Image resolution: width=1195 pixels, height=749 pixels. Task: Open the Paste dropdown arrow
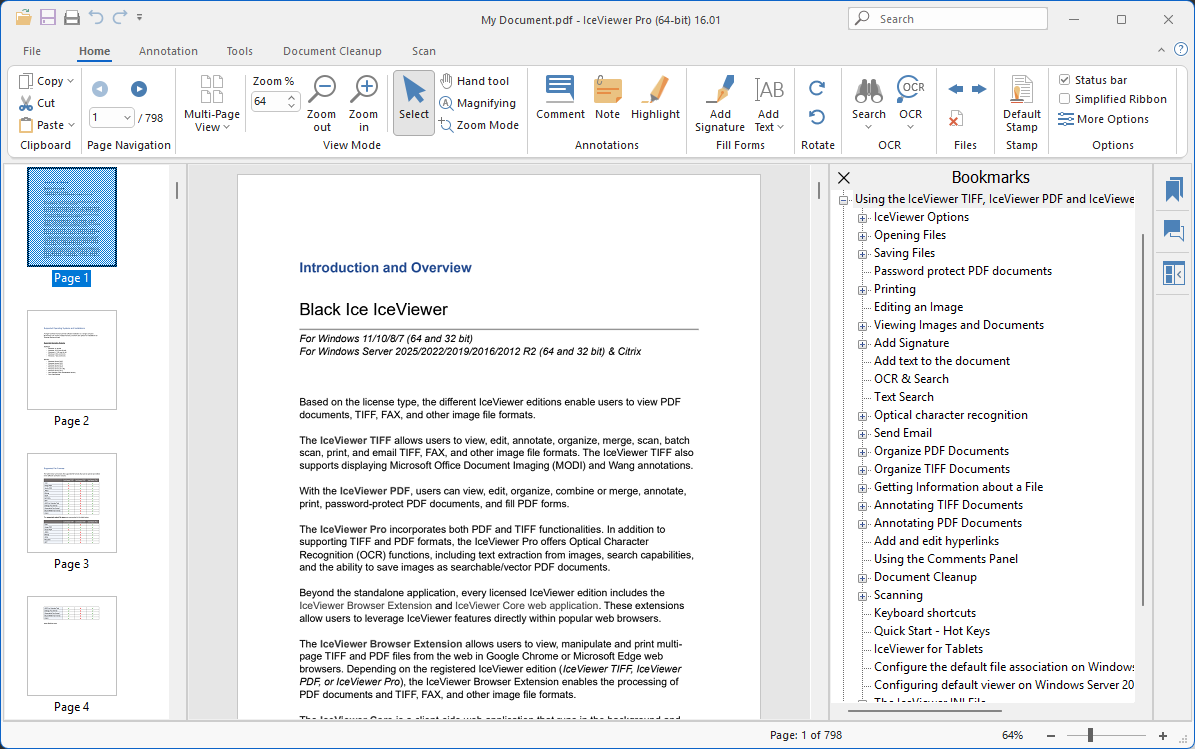[x=71, y=125]
